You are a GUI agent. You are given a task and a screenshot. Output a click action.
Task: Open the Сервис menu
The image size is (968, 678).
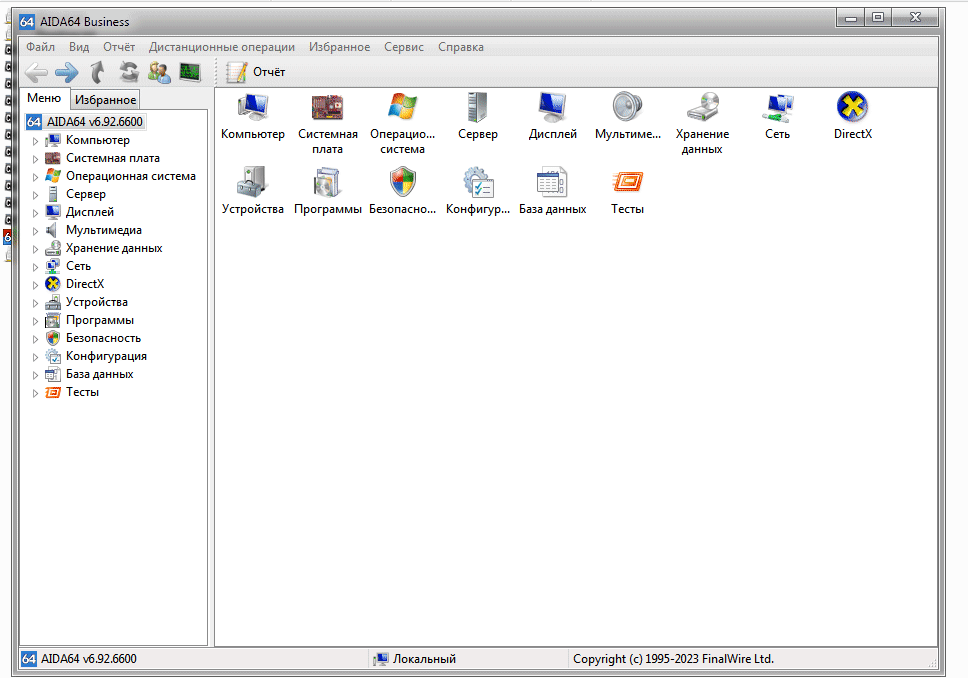point(404,47)
